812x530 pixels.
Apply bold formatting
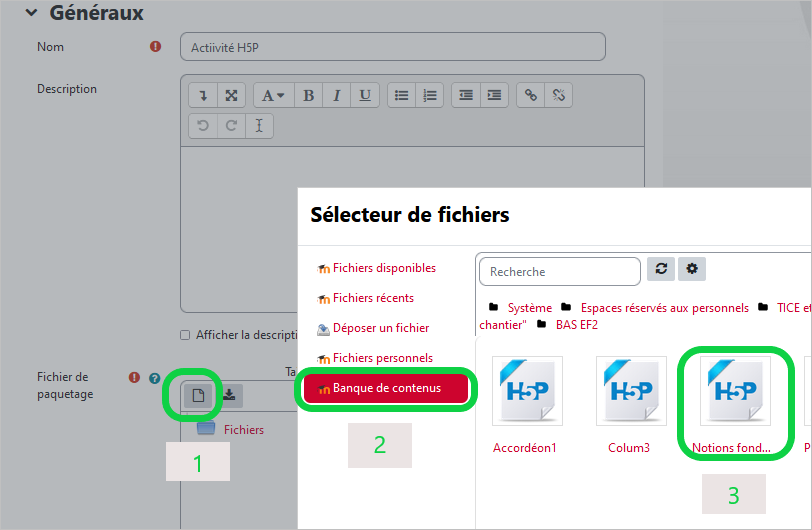(309, 95)
